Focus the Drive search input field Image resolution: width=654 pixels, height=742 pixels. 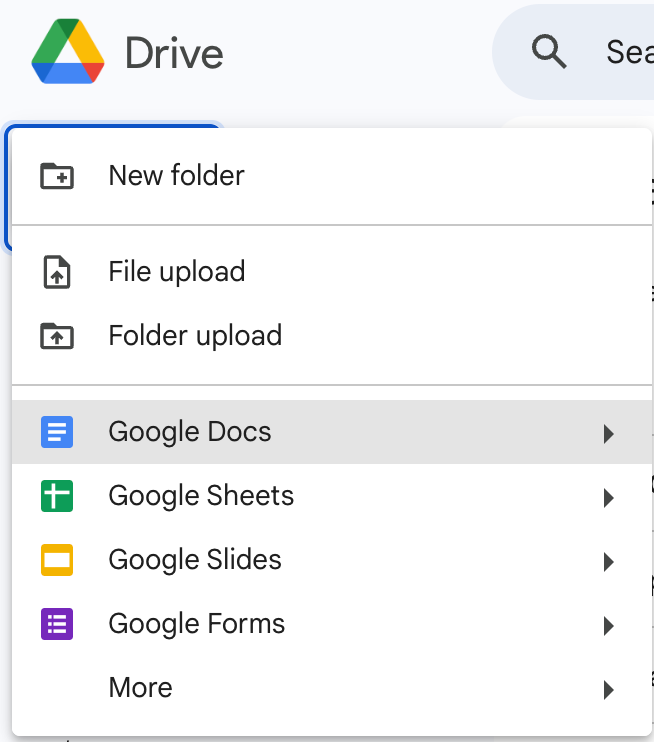625,51
